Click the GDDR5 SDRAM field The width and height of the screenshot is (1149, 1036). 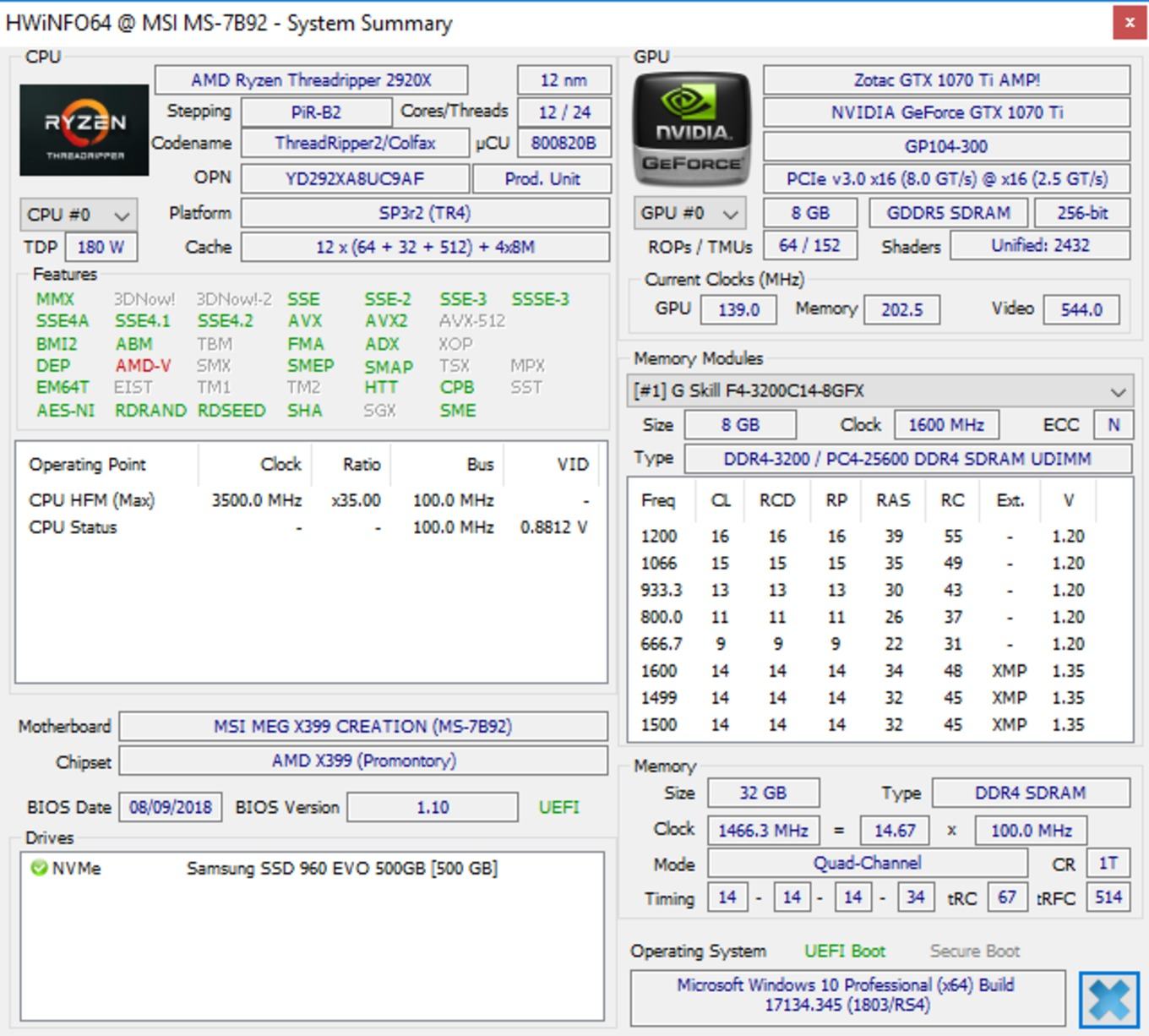948,213
